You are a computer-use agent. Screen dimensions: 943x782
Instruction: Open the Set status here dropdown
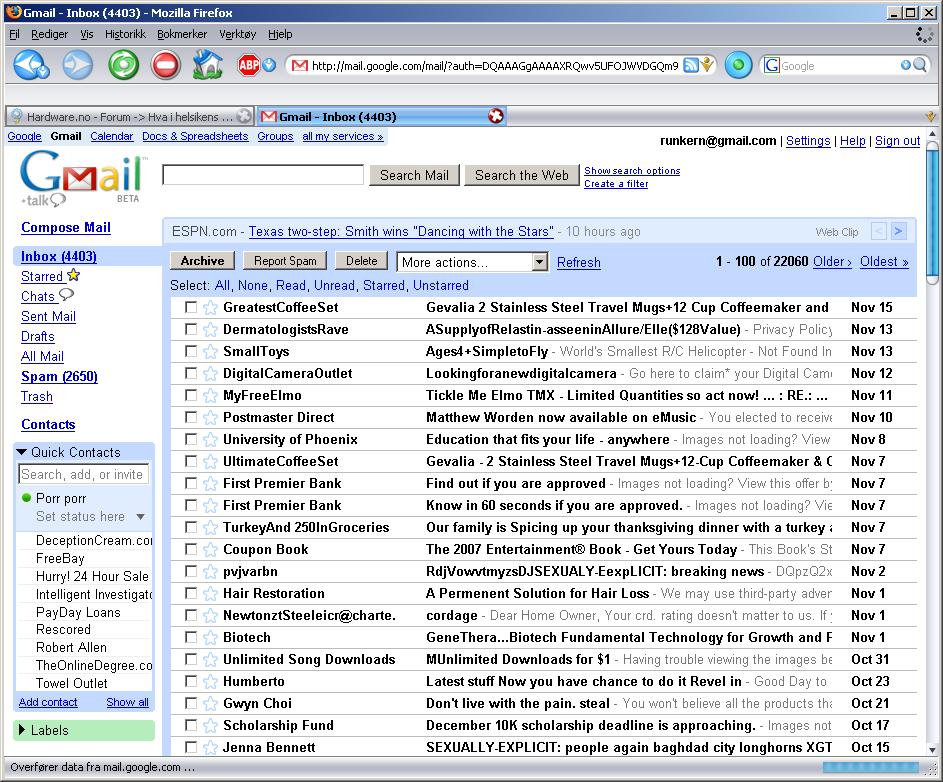[140, 517]
